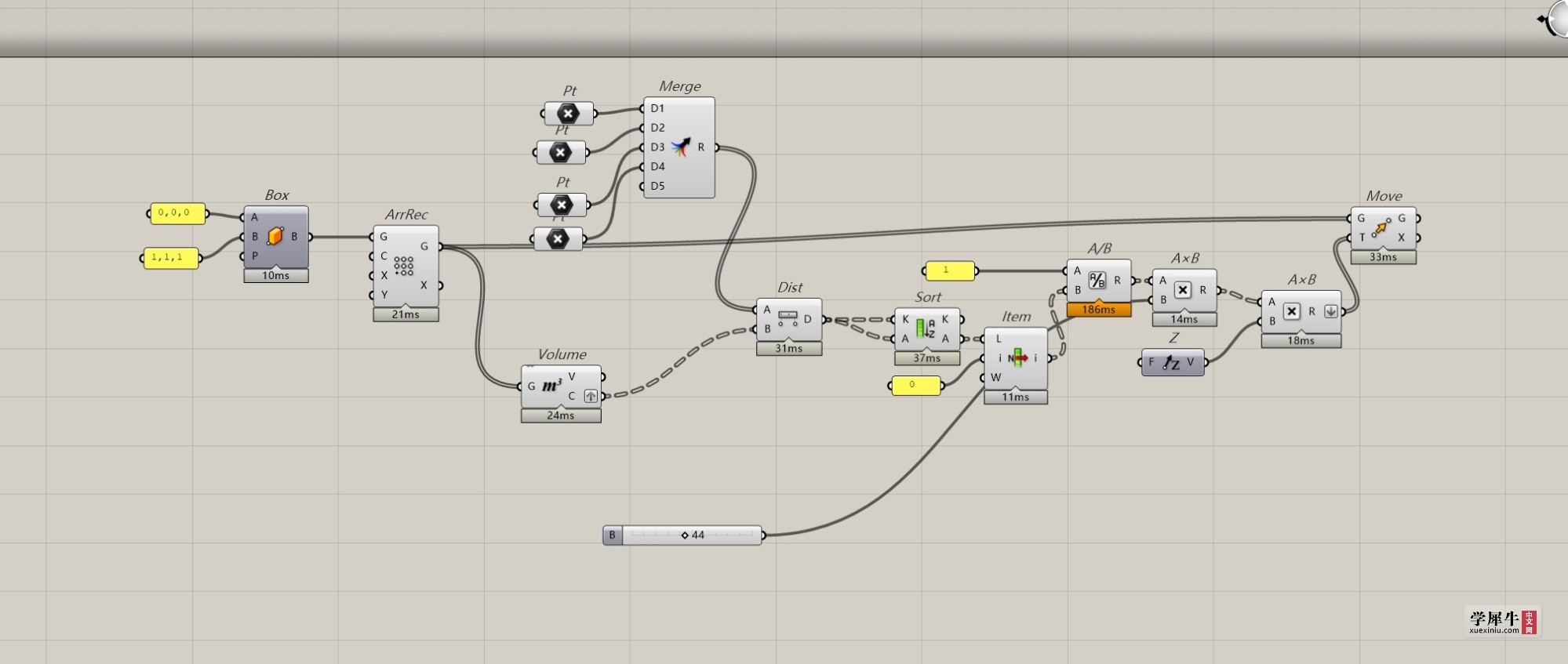This screenshot has width=1568, height=664.
Task: Click the A input on Box
Action: click(254, 217)
